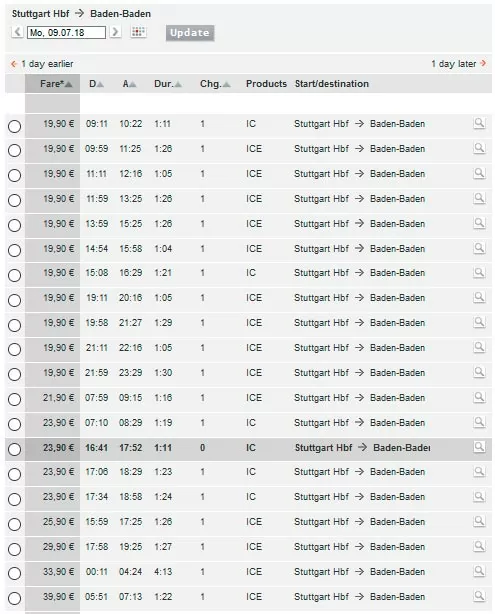The width and height of the screenshot is (495, 614).
Task: View details magnifier for 21:59 departure
Action: tap(479, 372)
